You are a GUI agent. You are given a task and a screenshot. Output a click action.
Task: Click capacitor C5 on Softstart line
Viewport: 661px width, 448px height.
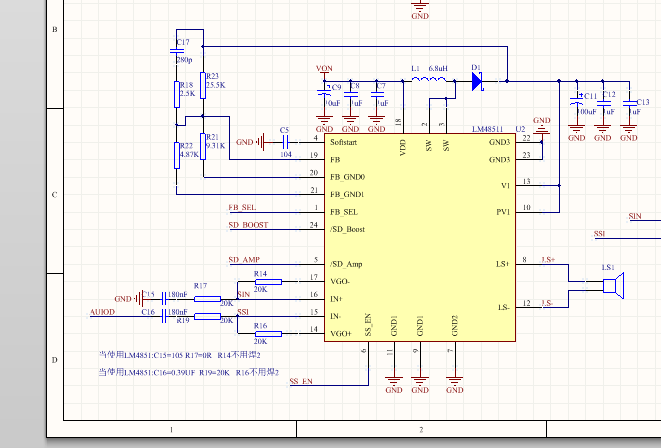point(285,142)
